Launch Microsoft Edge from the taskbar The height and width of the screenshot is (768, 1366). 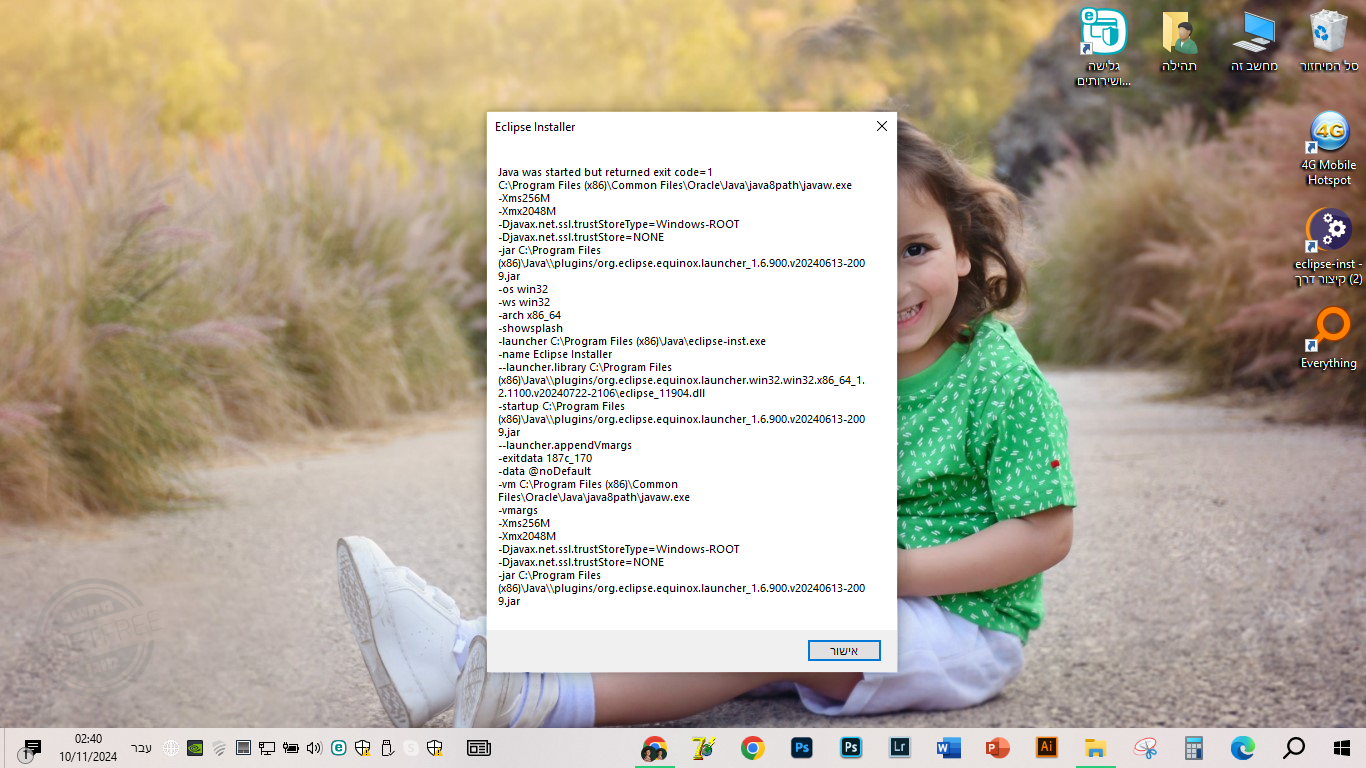[x=1242, y=747]
